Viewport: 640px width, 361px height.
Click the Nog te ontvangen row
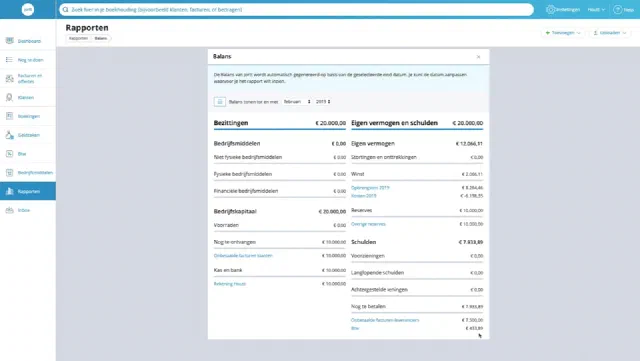click(x=280, y=242)
